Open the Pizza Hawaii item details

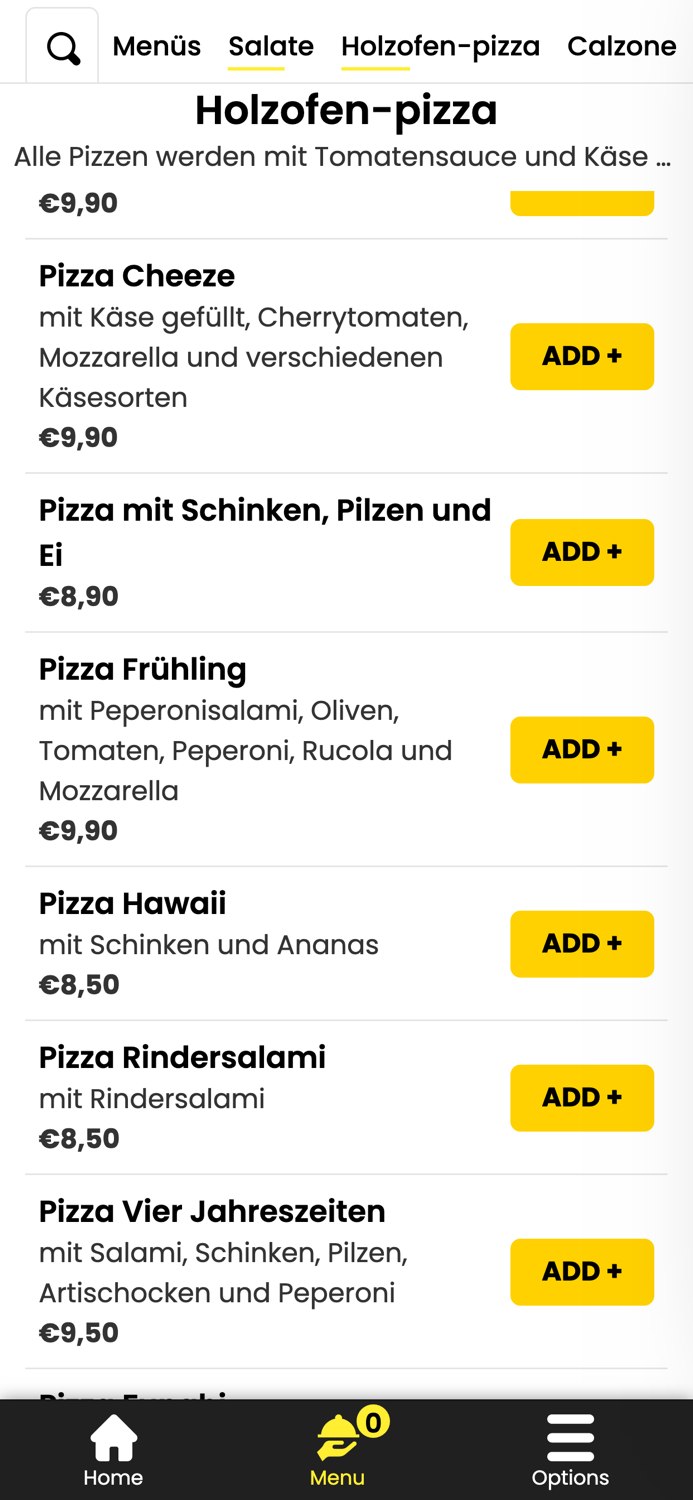click(x=132, y=902)
